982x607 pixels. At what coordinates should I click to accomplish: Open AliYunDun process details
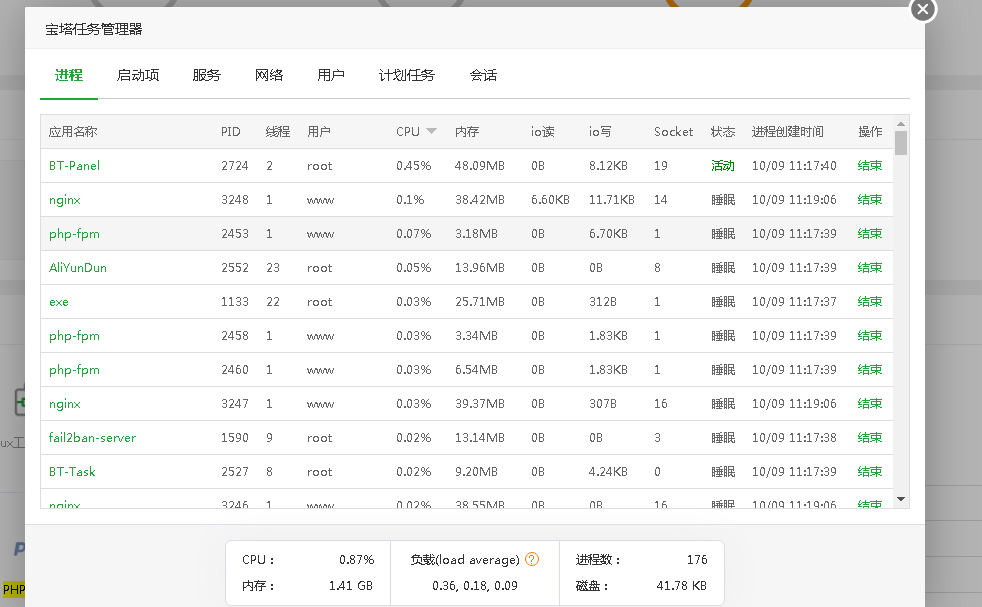78,268
